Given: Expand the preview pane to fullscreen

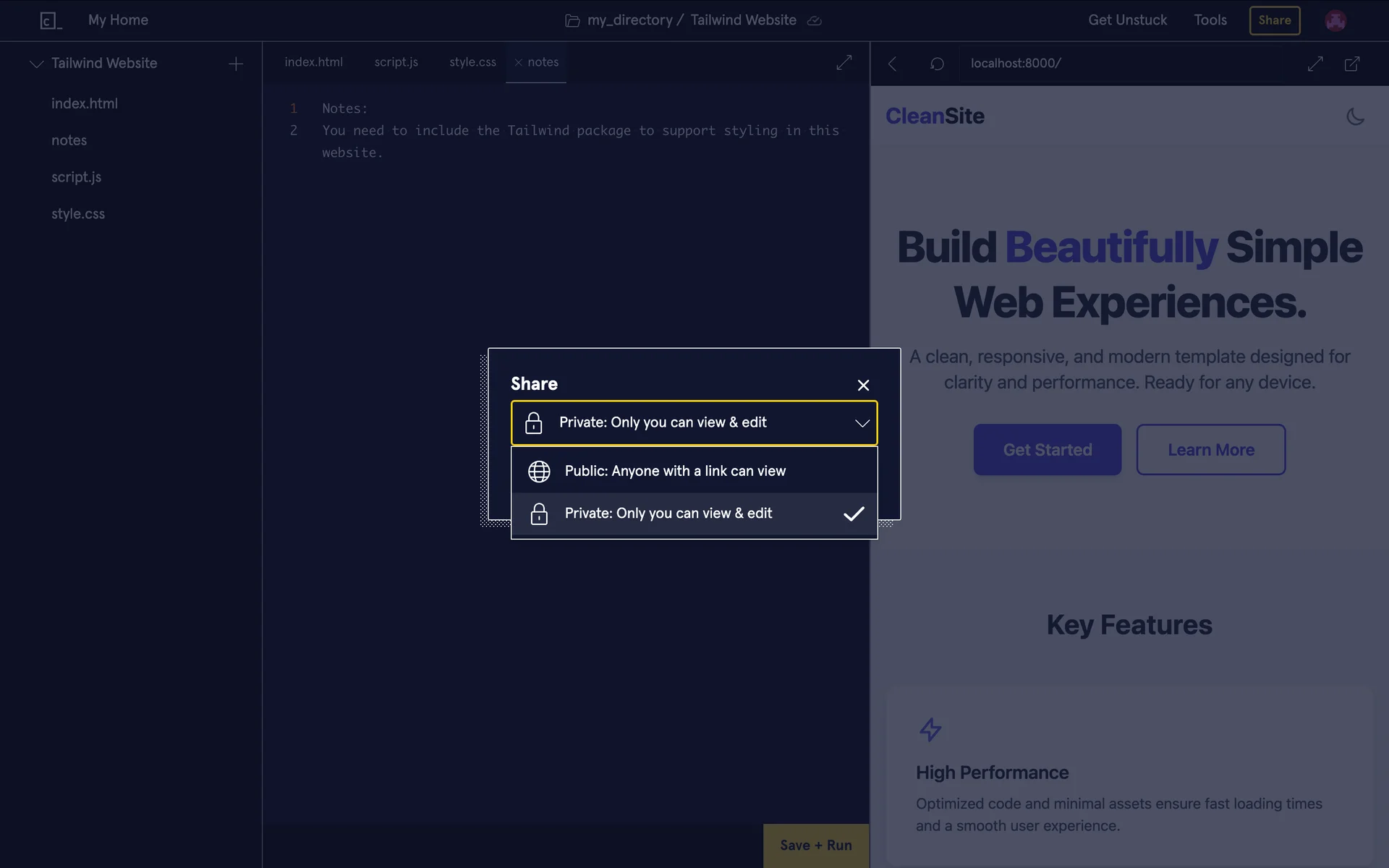Looking at the screenshot, I should 1315,64.
